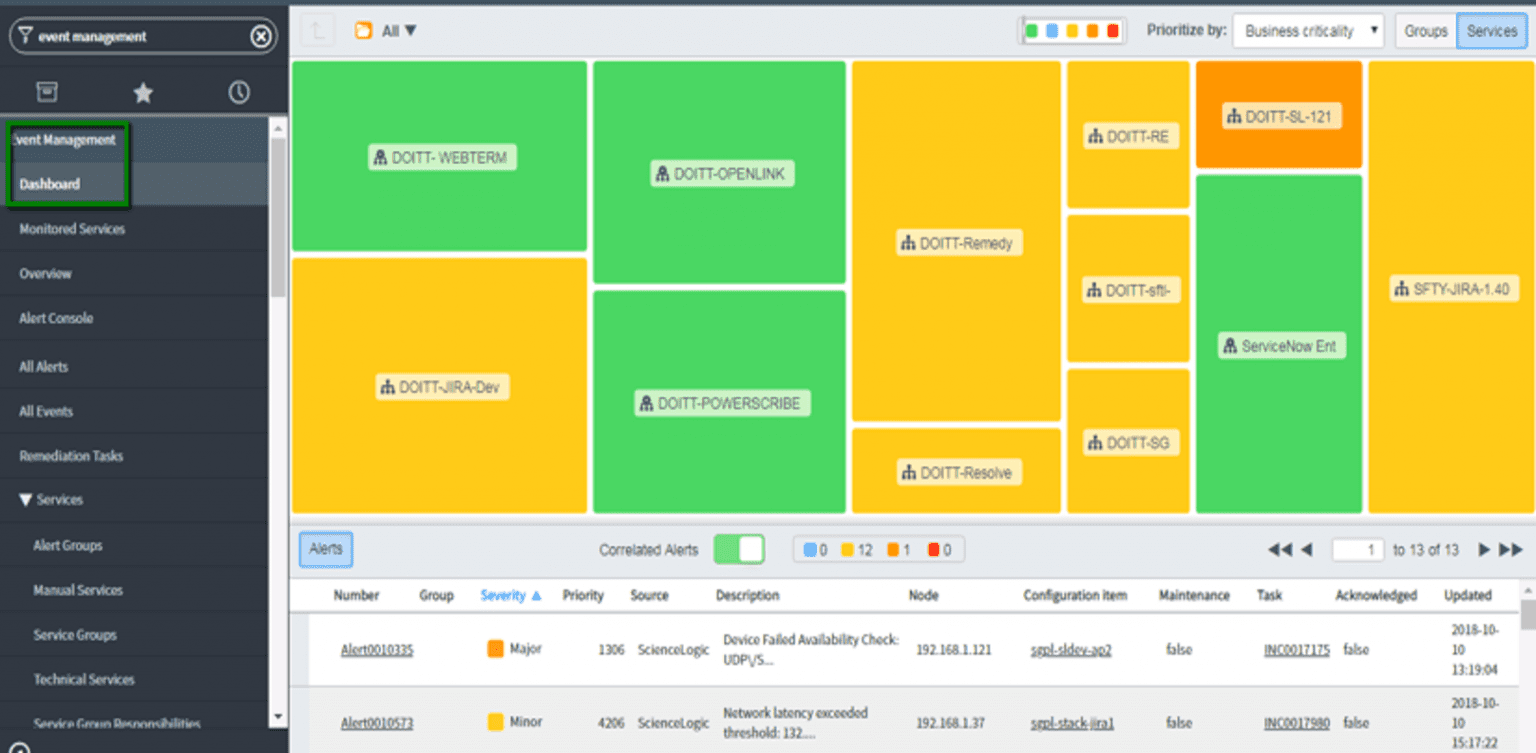Open the Business criticality prioritize dropdown
The width and height of the screenshot is (1536, 753).
1308,30
